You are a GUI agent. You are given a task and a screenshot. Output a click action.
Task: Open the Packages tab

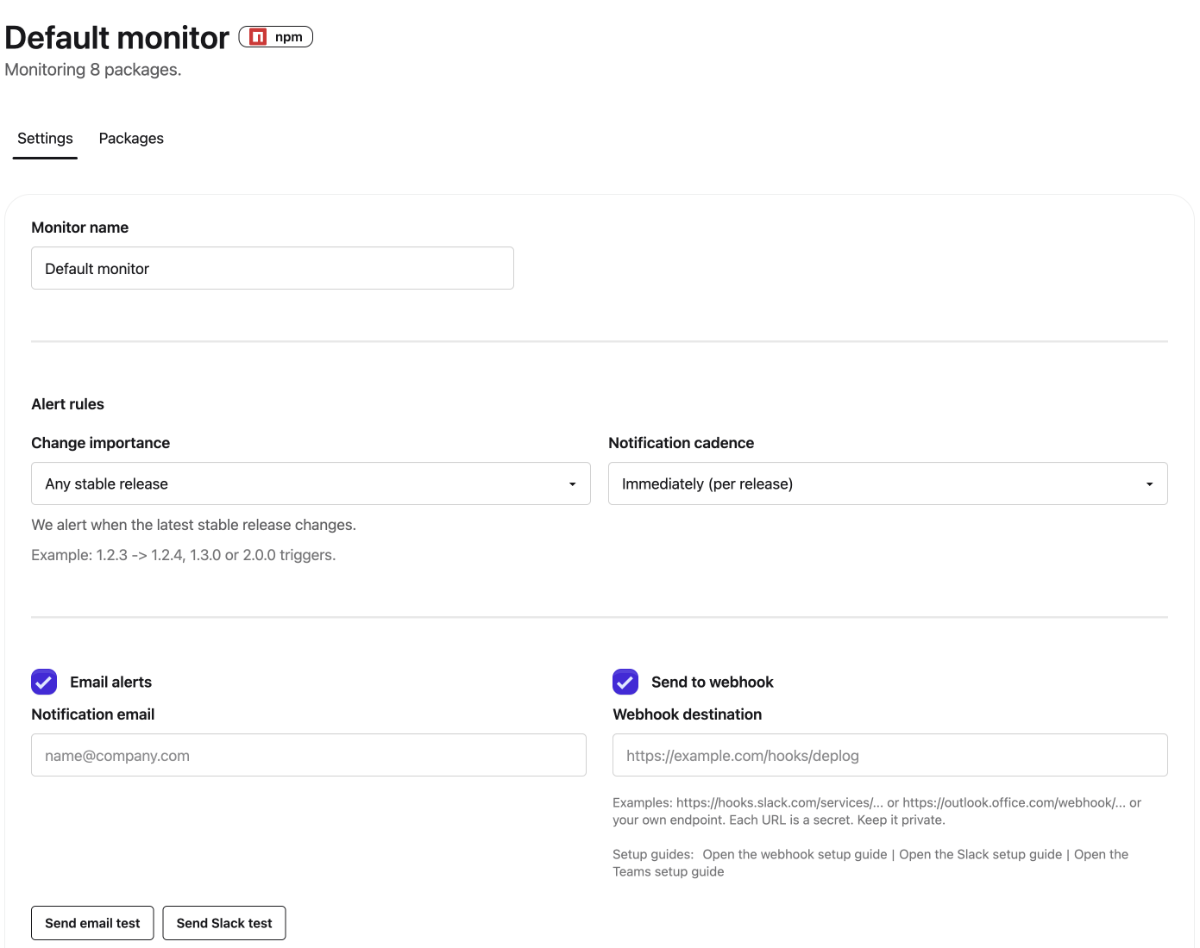point(131,138)
